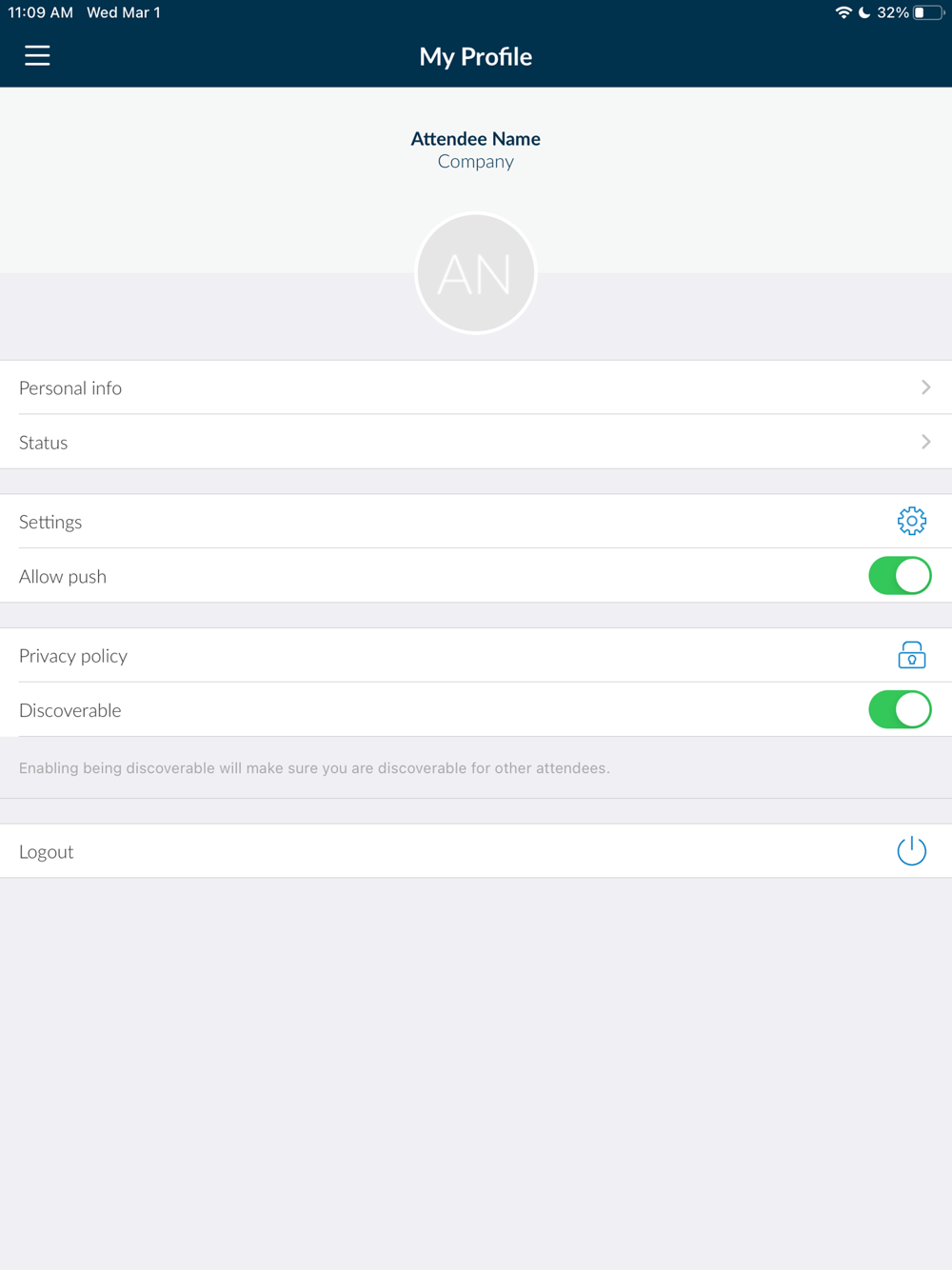Tap the Settings gear icon

(x=911, y=521)
